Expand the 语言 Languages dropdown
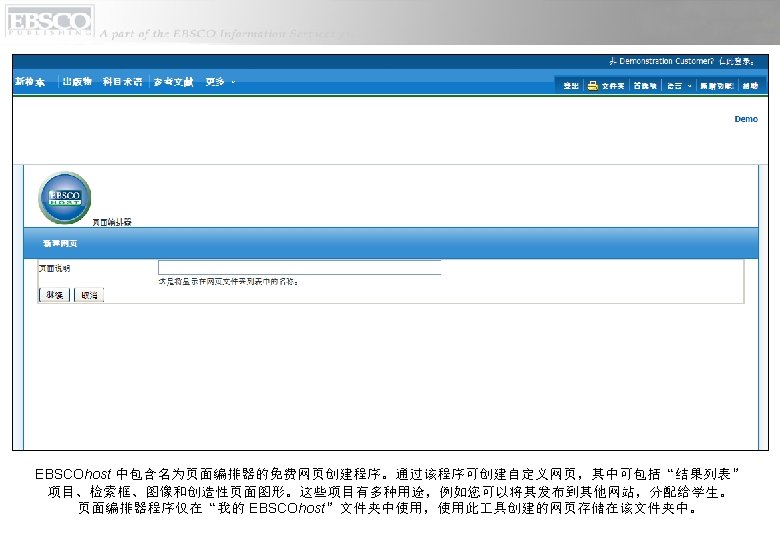780x540 pixels. (679, 86)
